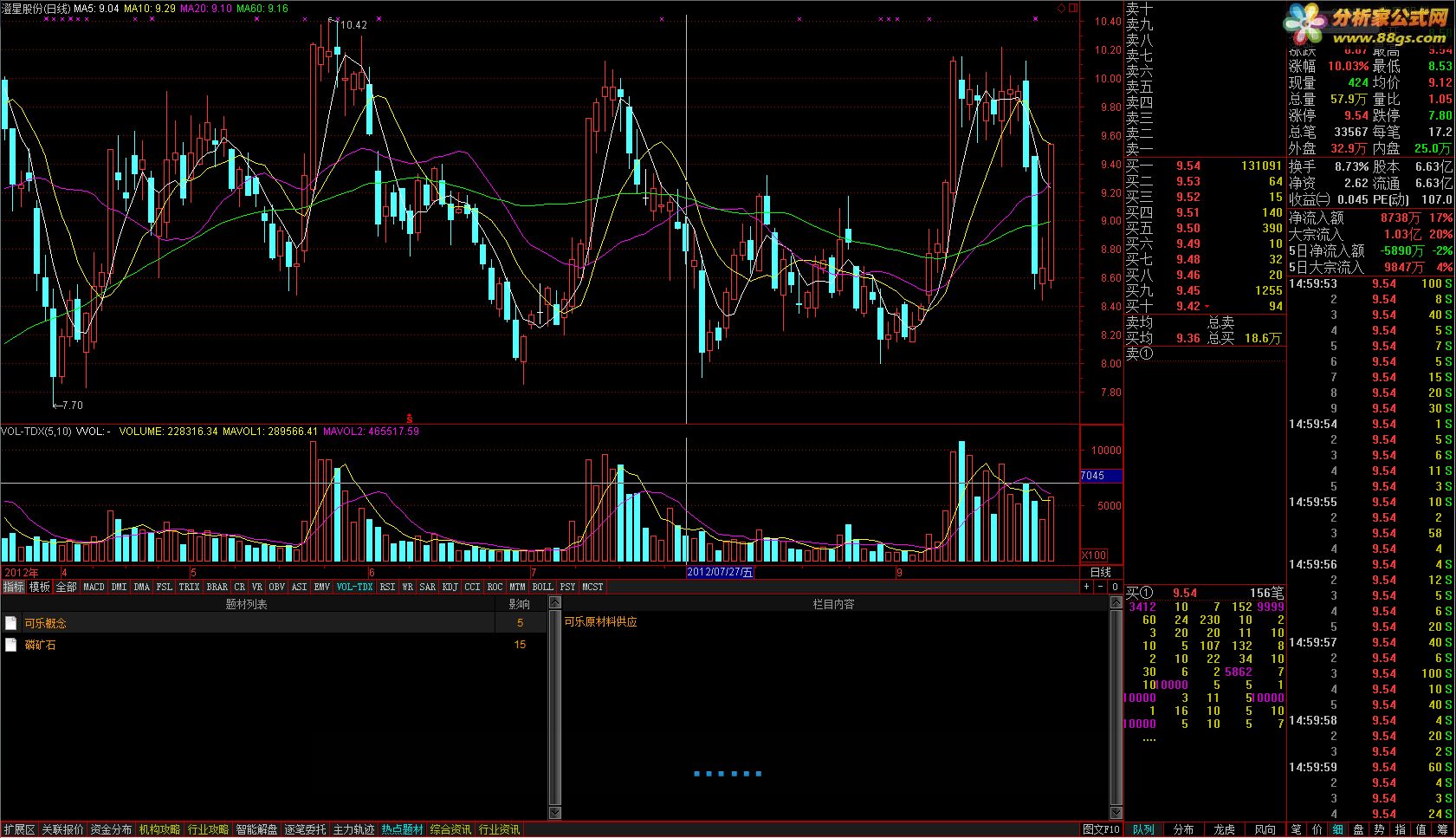Image resolution: width=1456 pixels, height=838 pixels.
Task: Select the DMI indicator
Action: tap(120, 587)
